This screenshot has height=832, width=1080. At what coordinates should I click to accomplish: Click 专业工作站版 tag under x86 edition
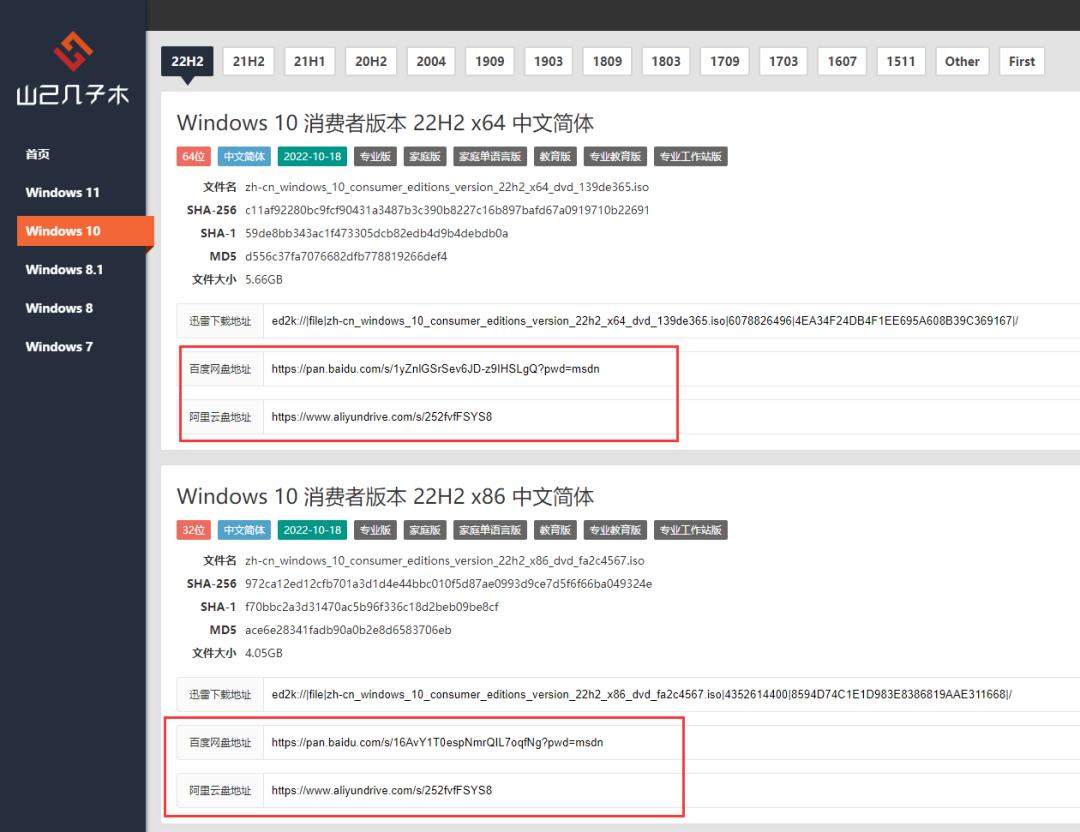691,530
